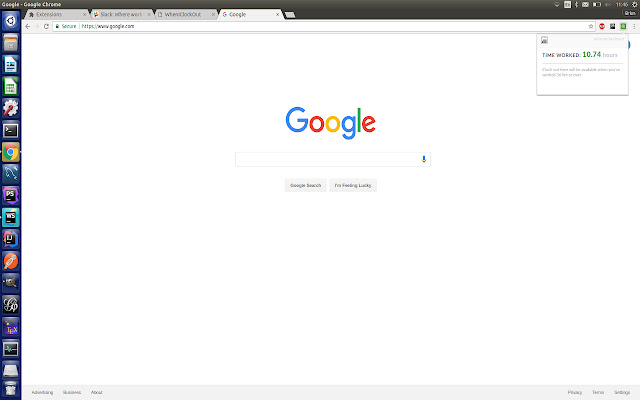Open the Trash in the dock
This screenshot has height=400, width=640.
coord(11,390)
